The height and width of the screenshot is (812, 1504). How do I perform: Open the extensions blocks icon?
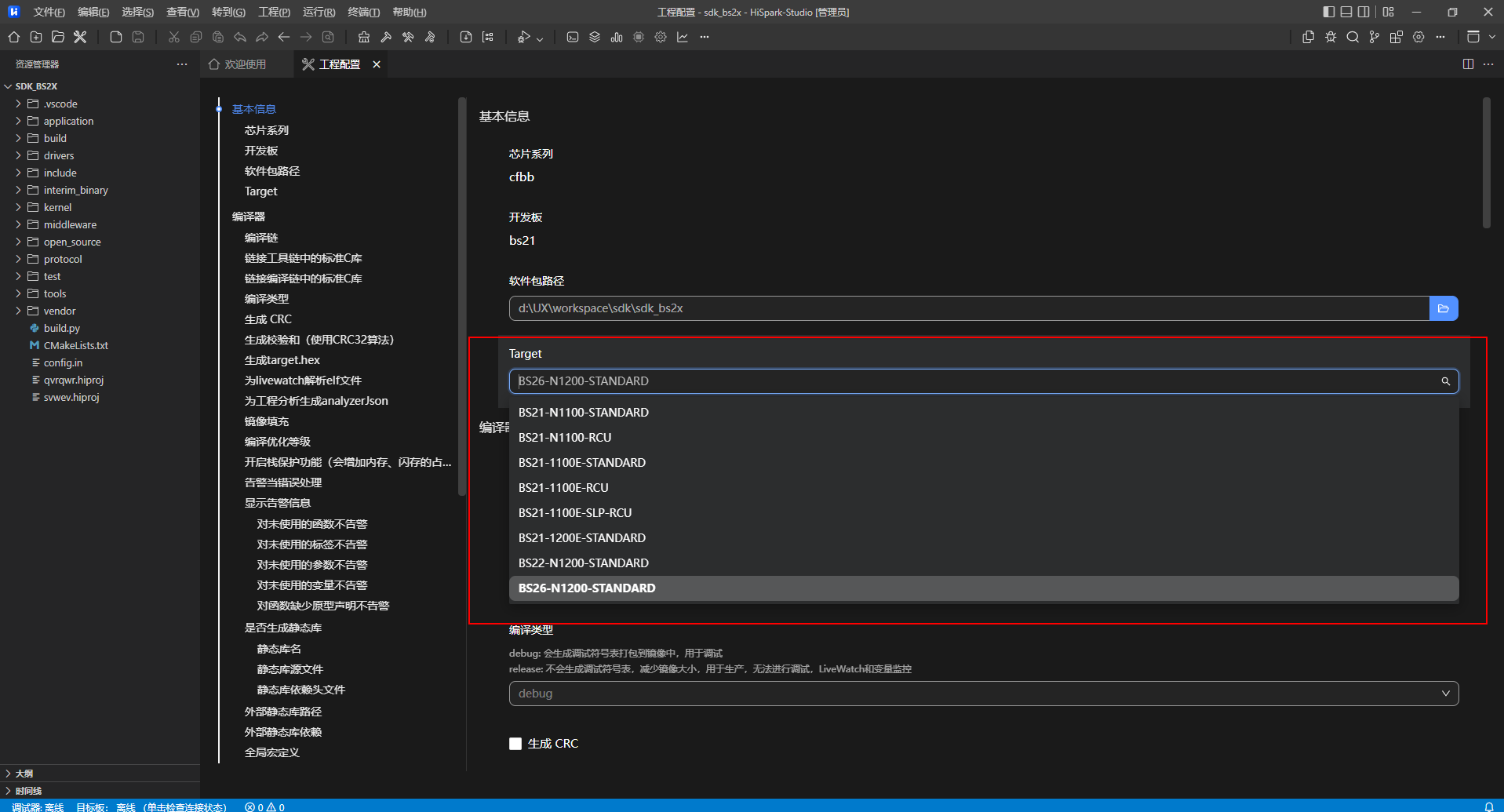tap(1397, 37)
